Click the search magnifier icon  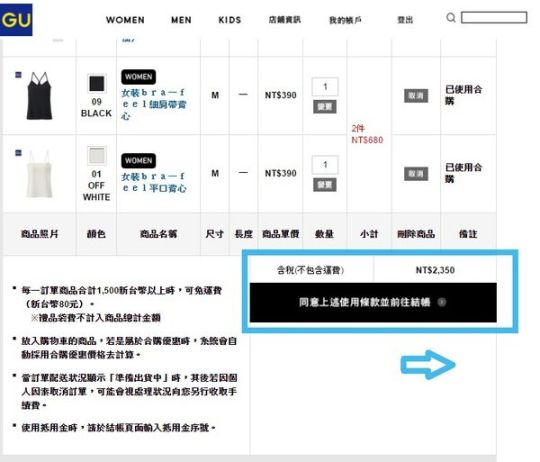(x=451, y=18)
